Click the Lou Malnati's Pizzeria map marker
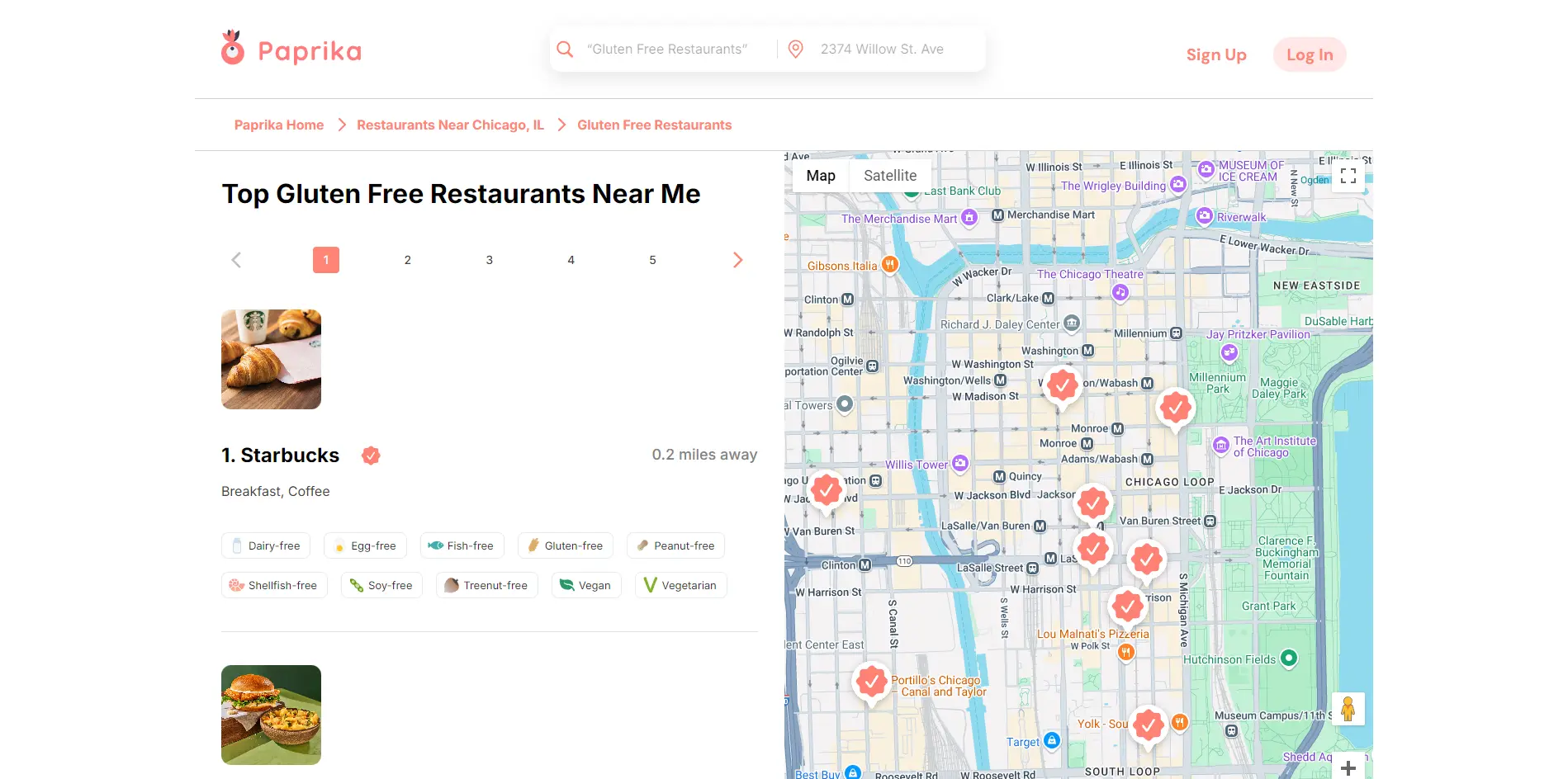 coord(1125,652)
